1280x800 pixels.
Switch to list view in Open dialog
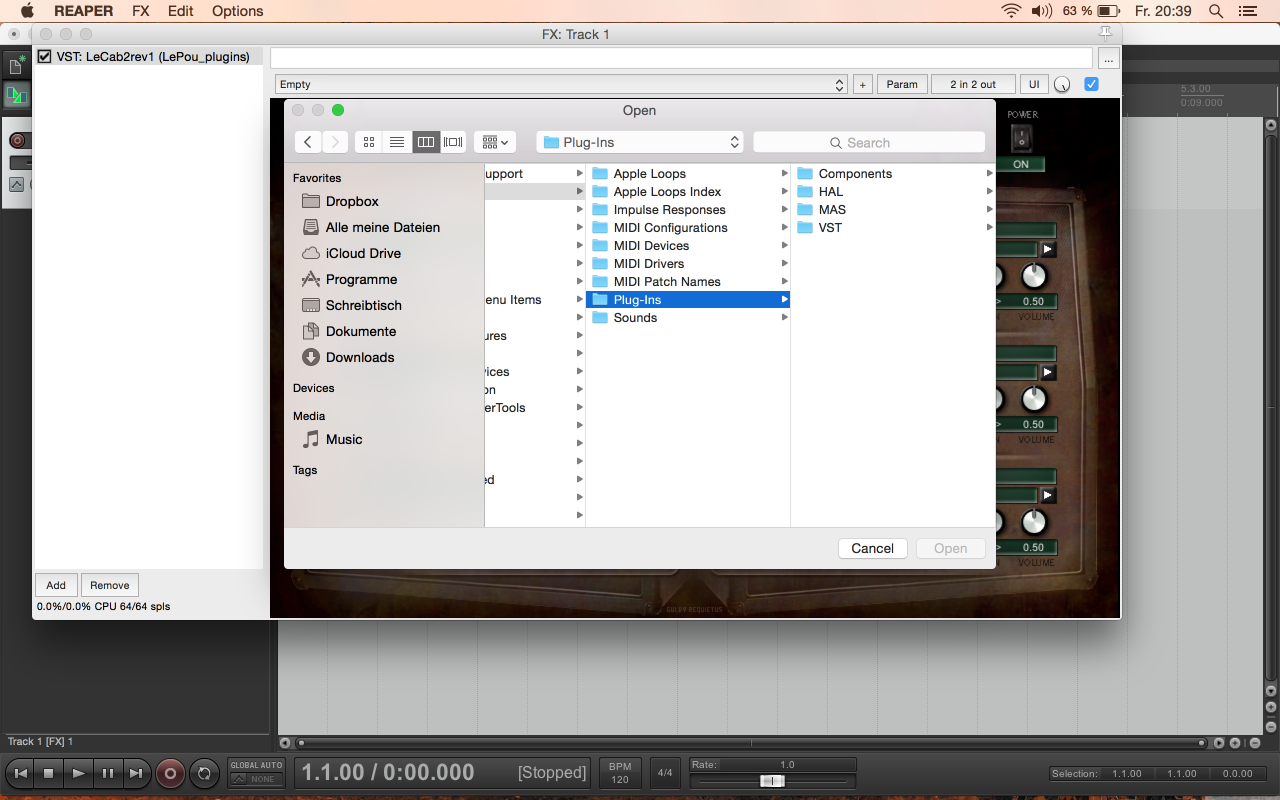coord(397,142)
